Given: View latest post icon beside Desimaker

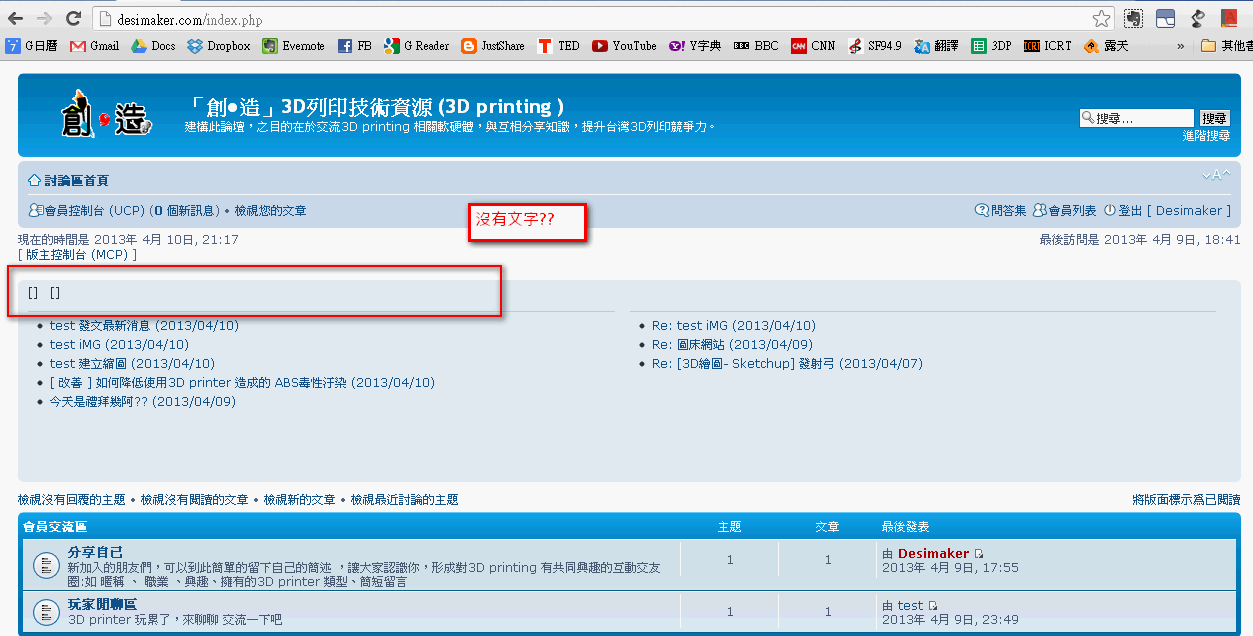Looking at the screenshot, I should click(x=979, y=554).
